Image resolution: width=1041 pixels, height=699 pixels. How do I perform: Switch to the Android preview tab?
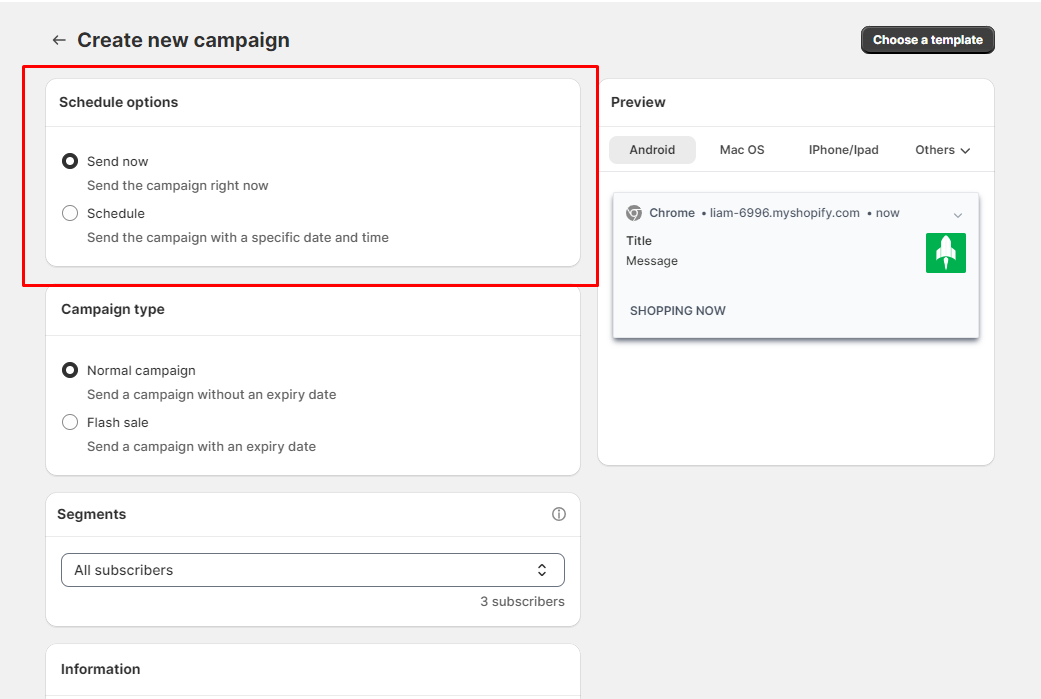point(652,150)
